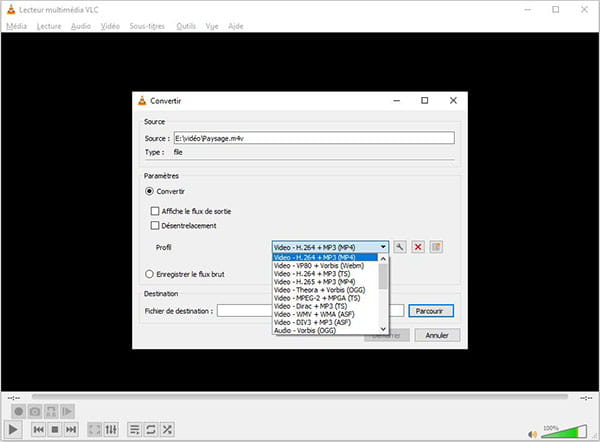Stop playback with the stop button
600x442 pixels.
click(x=55, y=430)
